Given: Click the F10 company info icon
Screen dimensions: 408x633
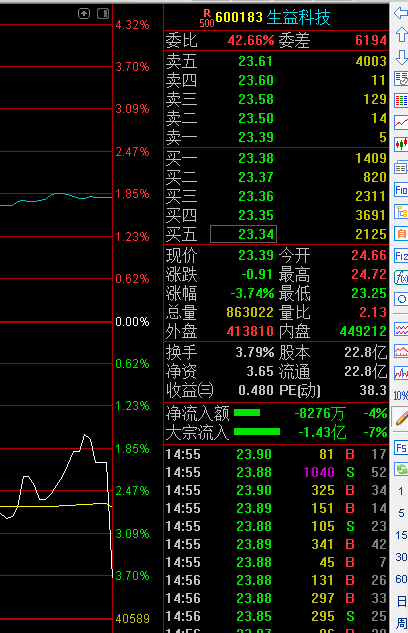Looking at the screenshot, I should (x=401, y=190).
